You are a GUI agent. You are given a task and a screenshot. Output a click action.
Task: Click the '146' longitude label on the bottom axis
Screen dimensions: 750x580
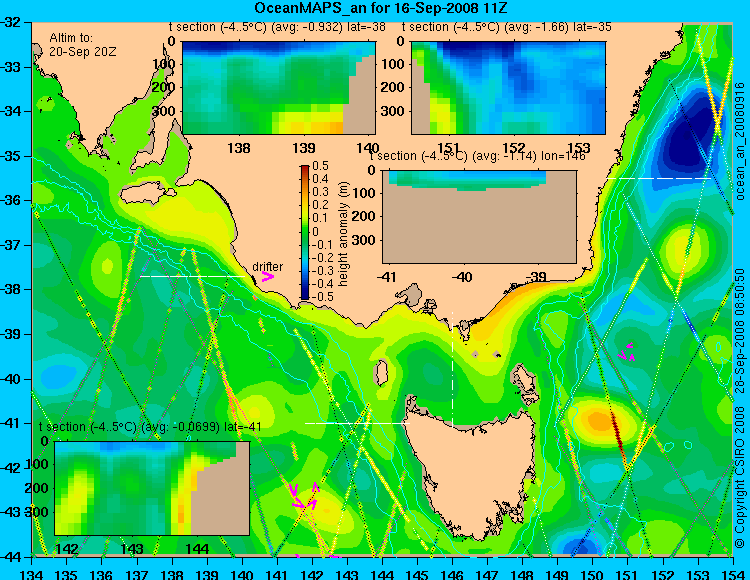click(x=452, y=574)
